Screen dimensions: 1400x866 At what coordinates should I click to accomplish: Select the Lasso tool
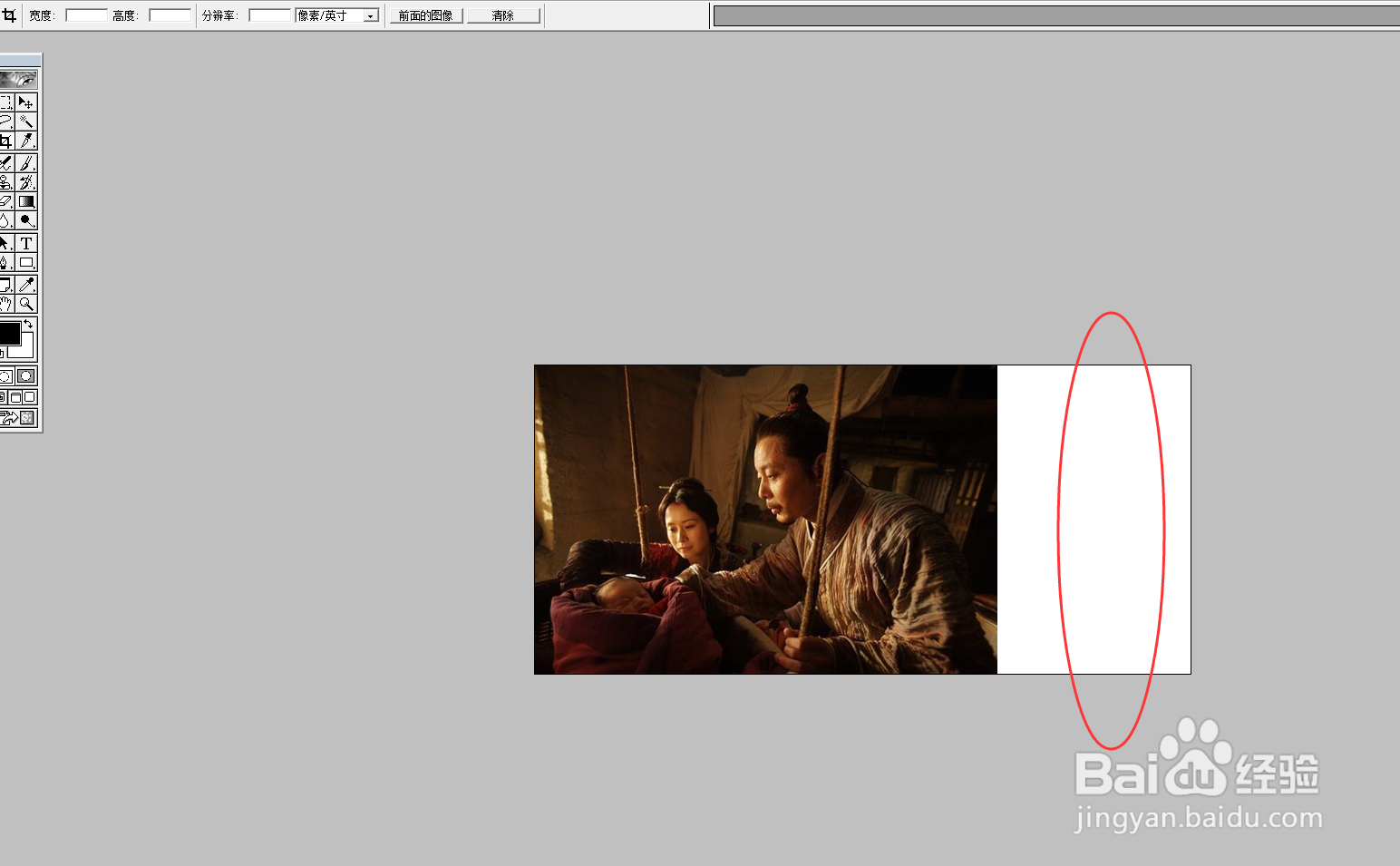click(x=5, y=122)
